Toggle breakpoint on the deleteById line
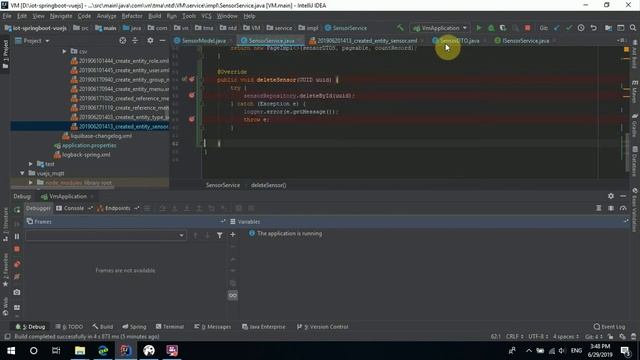640x360 pixels. [191, 96]
